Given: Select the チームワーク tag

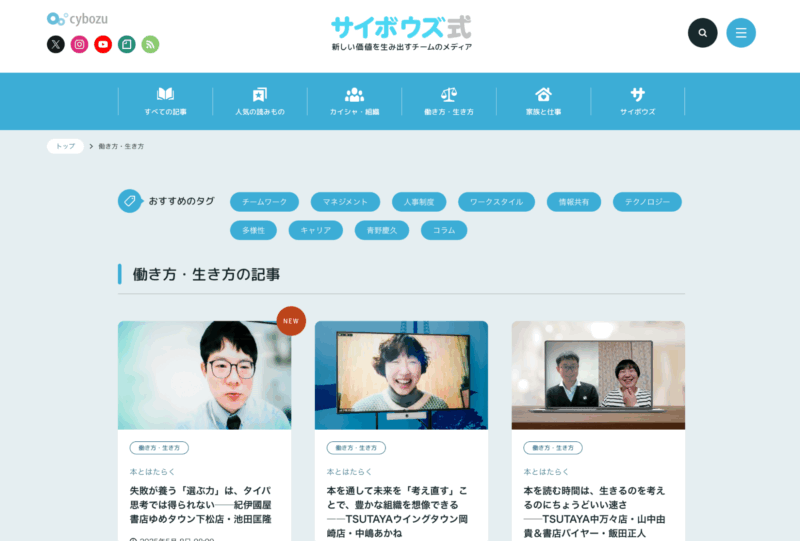Looking at the screenshot, I should [264, 202].
